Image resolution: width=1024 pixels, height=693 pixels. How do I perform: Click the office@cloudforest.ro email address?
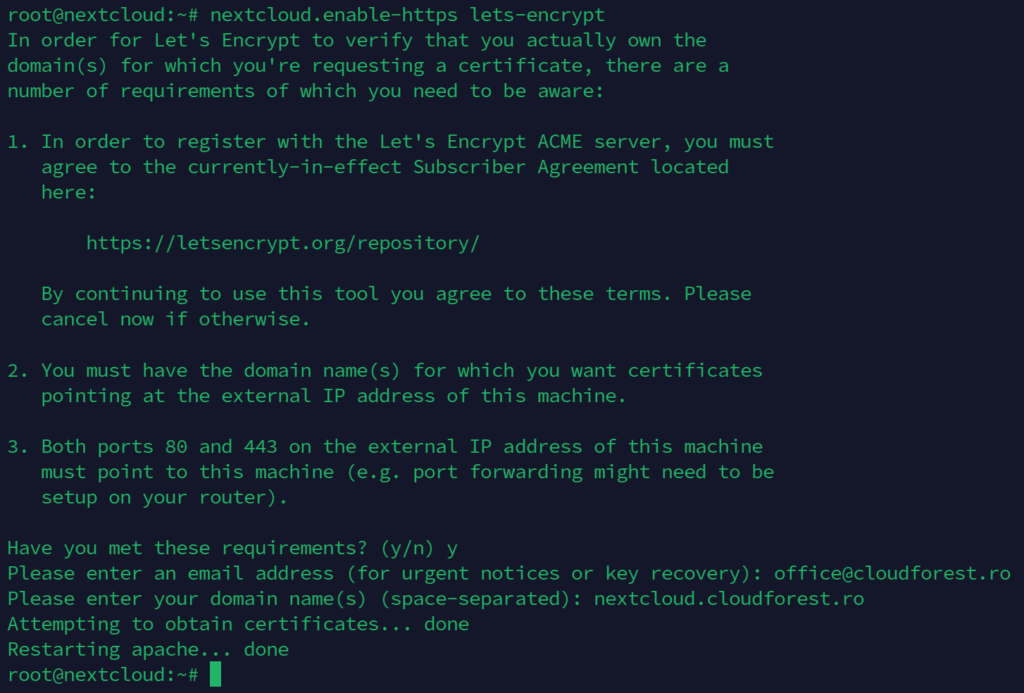coord(892,573)
